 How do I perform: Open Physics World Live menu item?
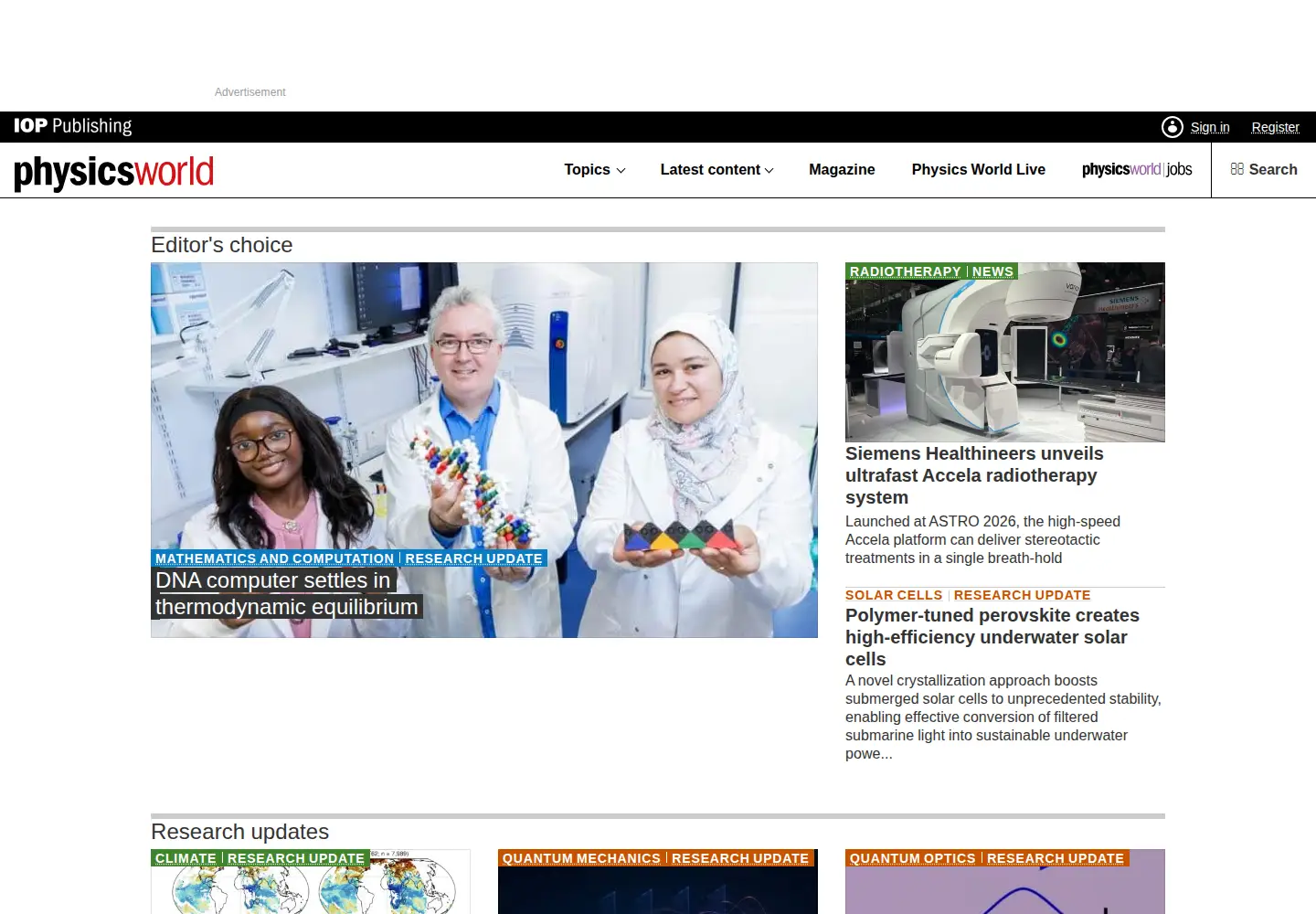979,169
